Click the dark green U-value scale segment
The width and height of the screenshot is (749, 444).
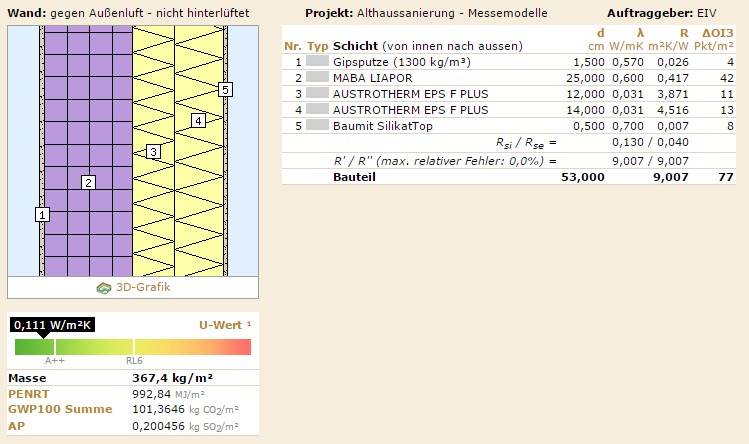tap(34, 347)
